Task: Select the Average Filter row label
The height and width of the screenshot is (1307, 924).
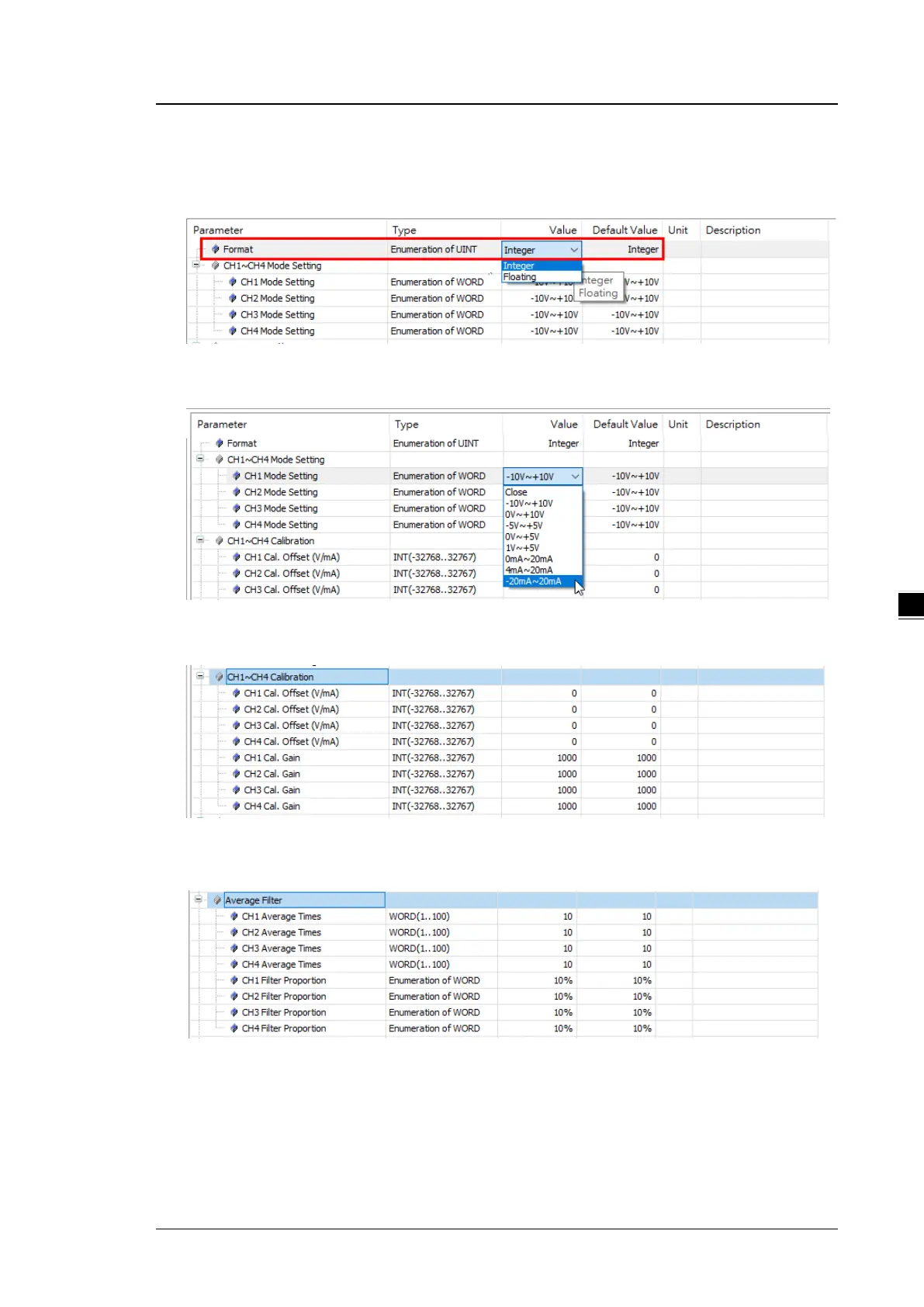Action: (x=254, y=900)
